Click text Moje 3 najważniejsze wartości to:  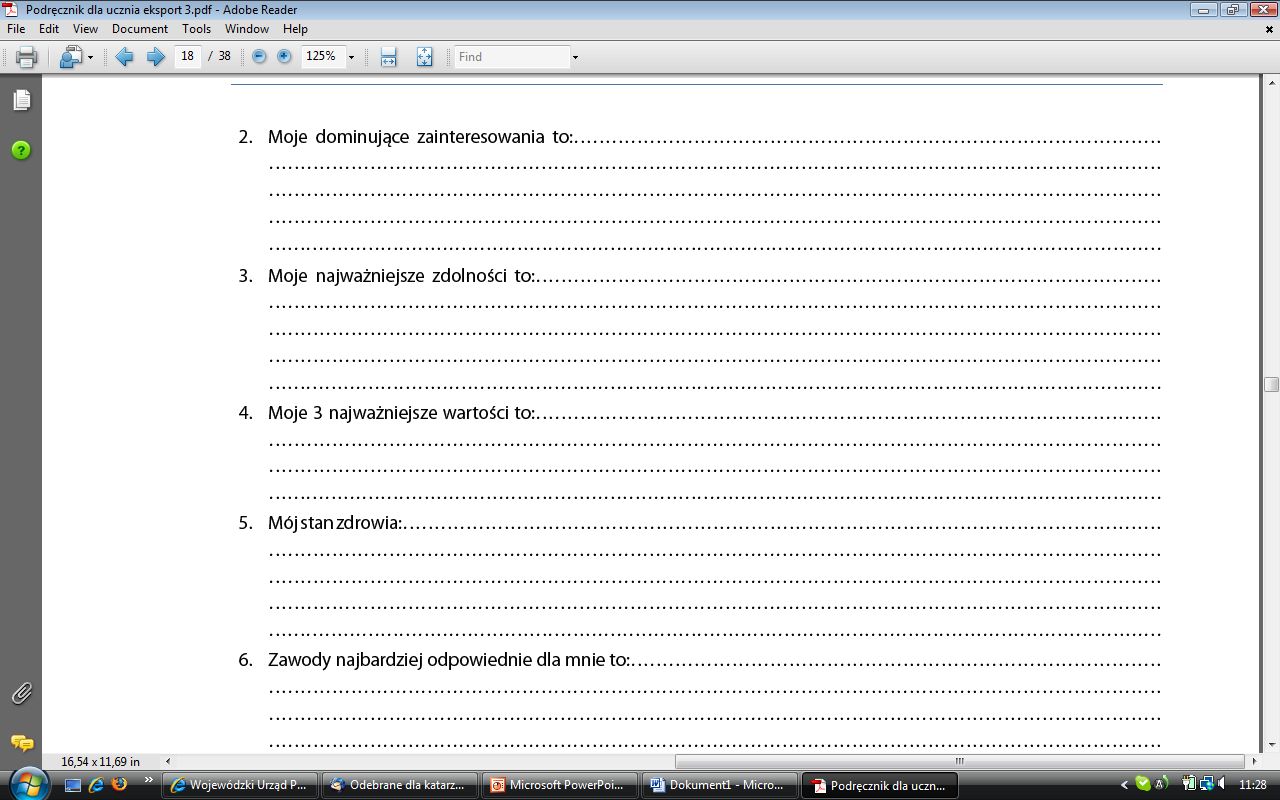pos(402,413)
